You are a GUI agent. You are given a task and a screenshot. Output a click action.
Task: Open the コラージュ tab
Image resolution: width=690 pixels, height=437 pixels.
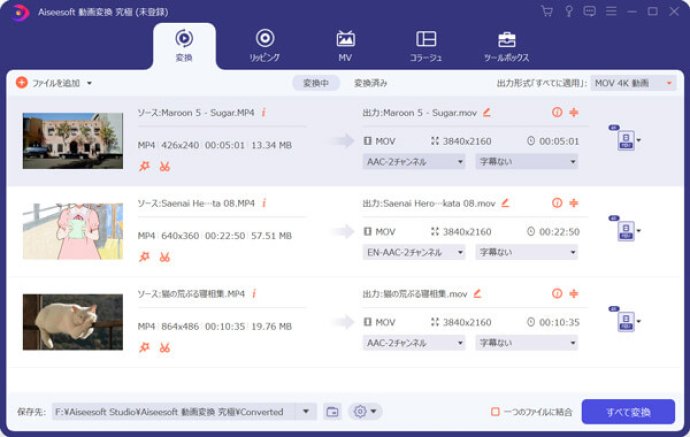point(426,45)
